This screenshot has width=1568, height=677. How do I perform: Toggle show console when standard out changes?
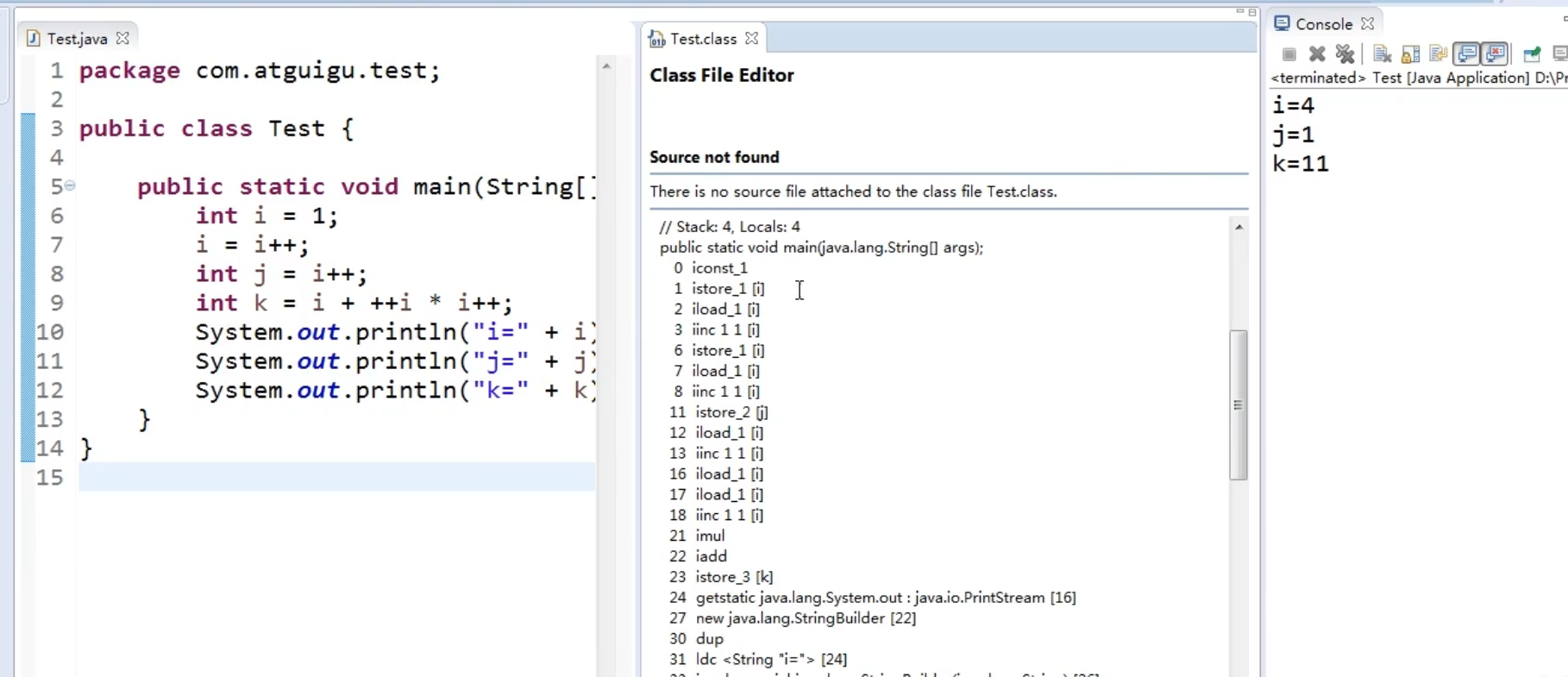pos(1466,54)
